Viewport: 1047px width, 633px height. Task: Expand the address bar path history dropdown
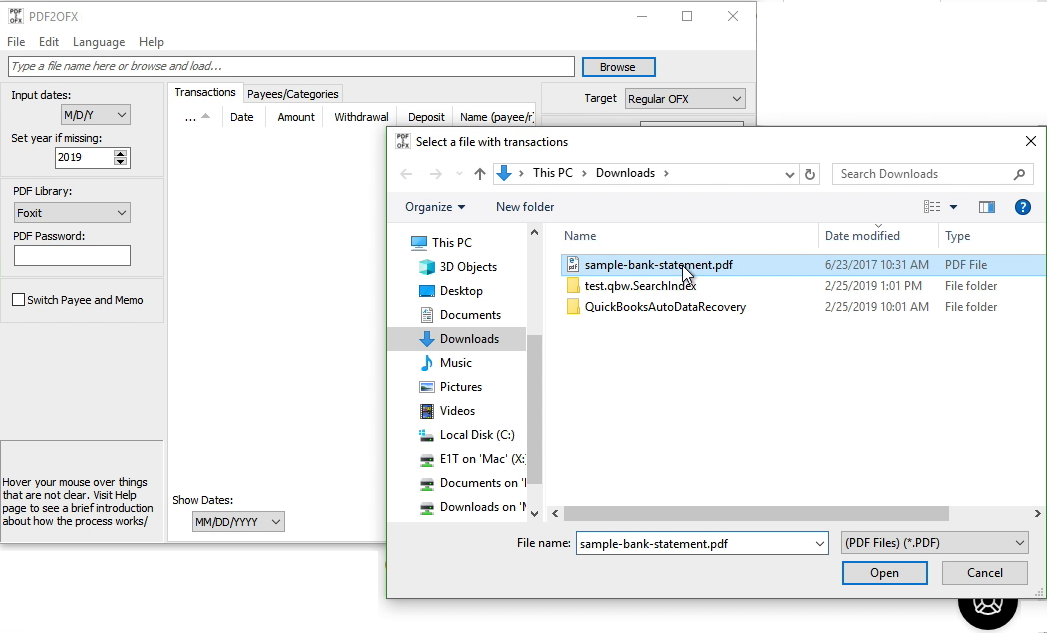click(x=789, y=174)
